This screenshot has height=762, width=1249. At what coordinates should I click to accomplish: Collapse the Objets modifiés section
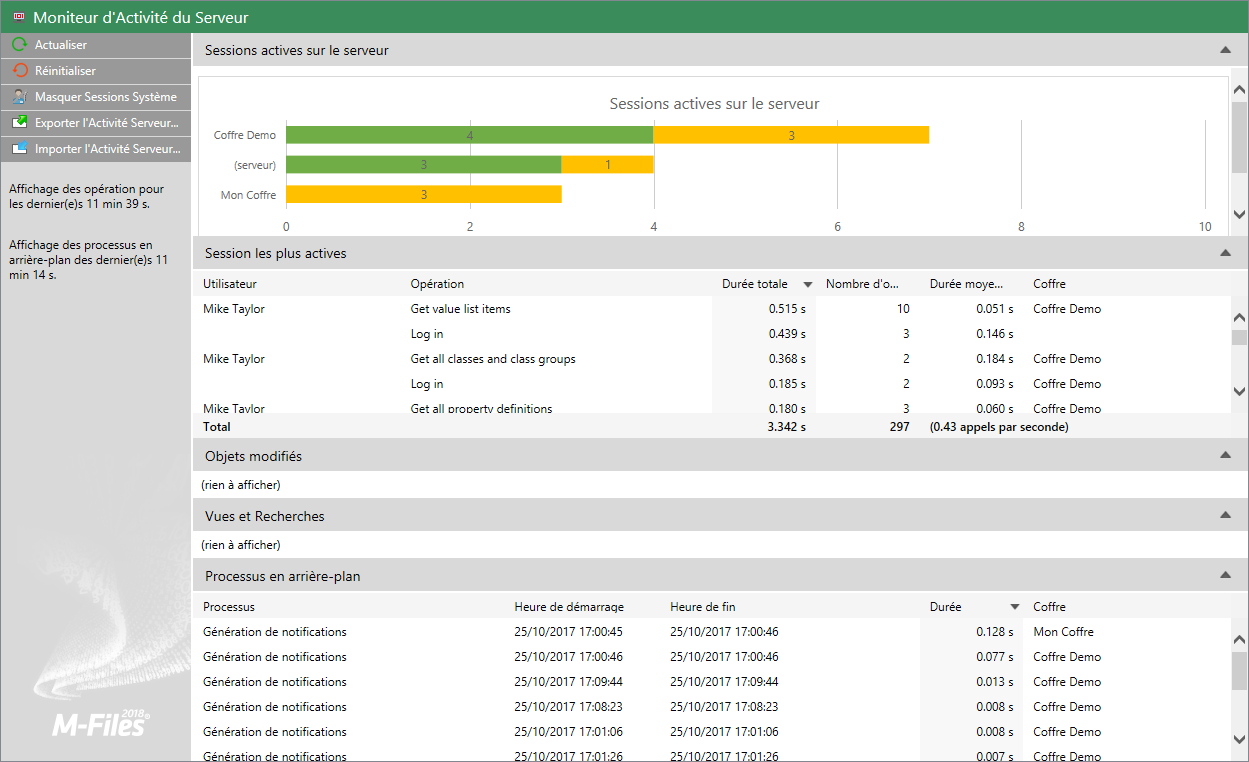point(1225,456)
